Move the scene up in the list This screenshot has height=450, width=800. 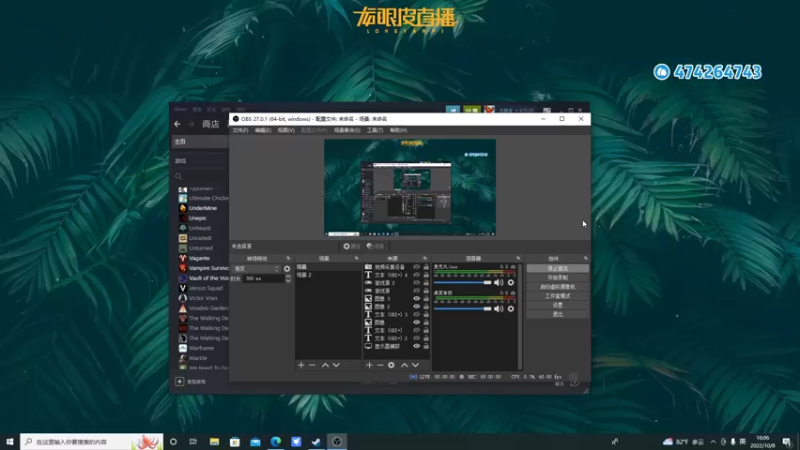click(x=325, y=365)
